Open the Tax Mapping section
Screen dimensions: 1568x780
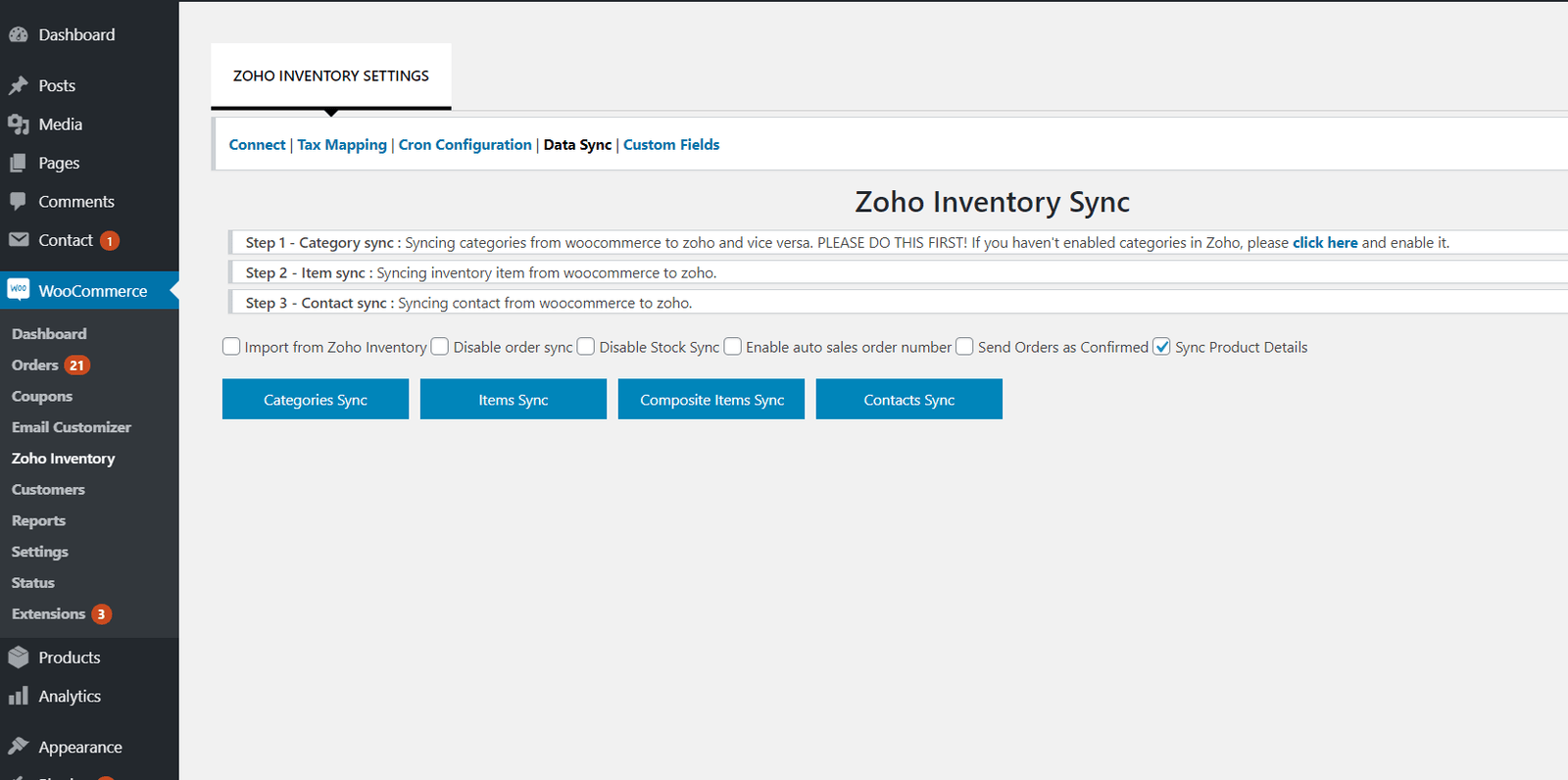(342, 144)
